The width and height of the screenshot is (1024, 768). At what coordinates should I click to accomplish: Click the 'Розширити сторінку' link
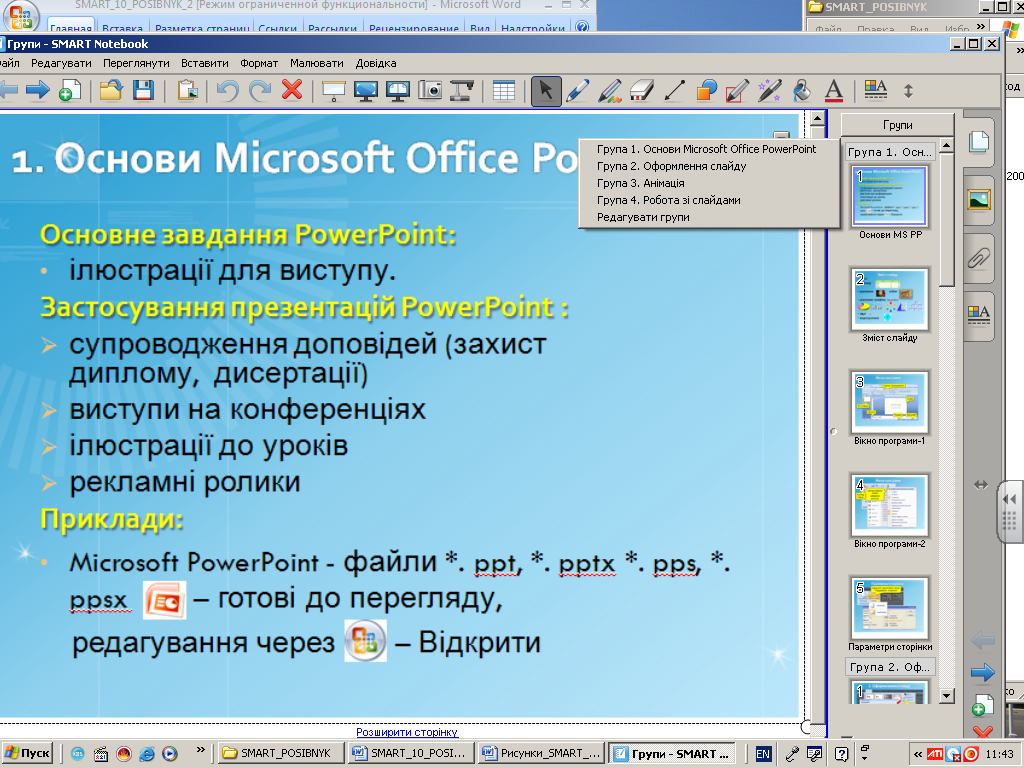[x=407, y=732]
